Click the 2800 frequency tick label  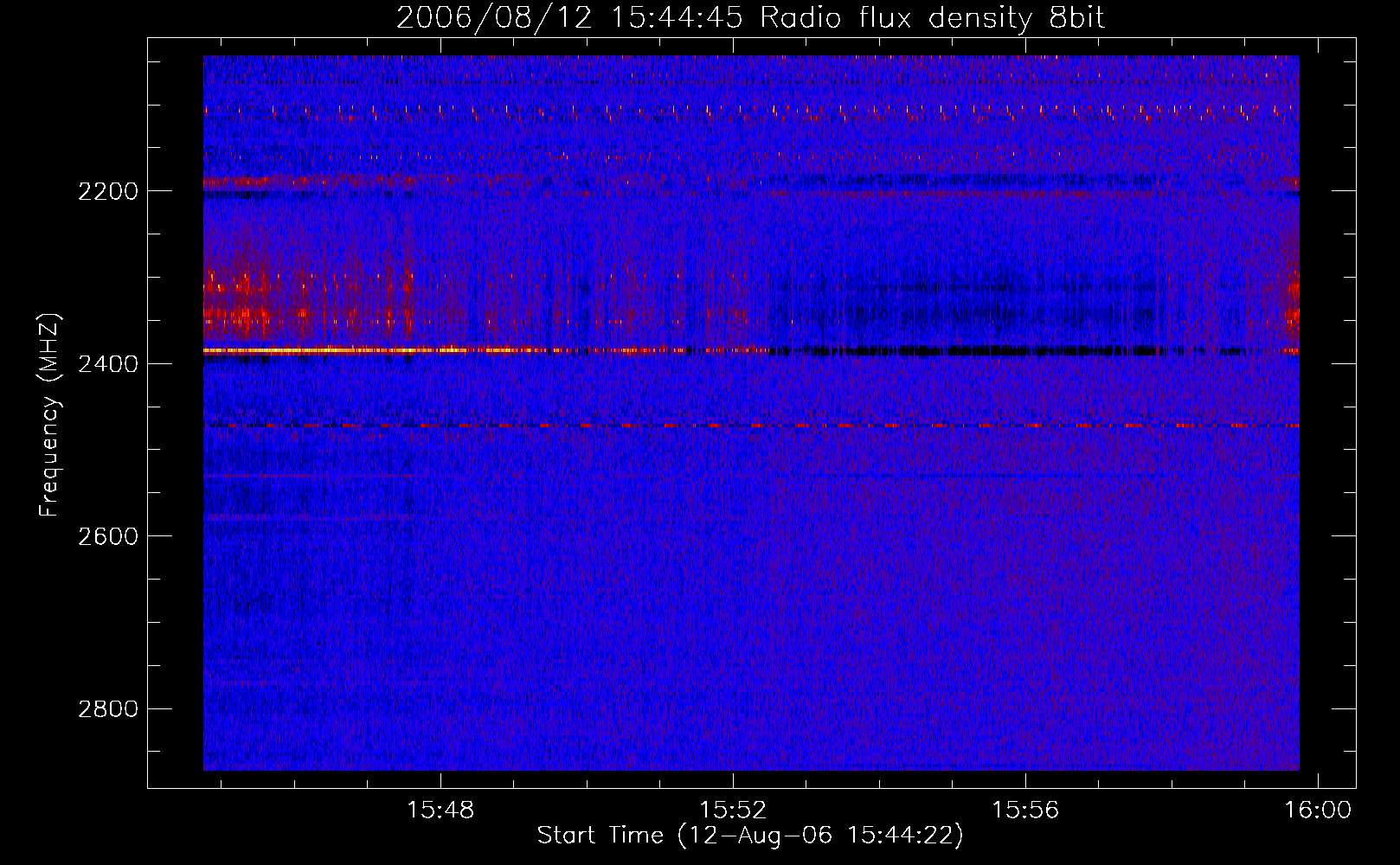(x=108, y=709)
